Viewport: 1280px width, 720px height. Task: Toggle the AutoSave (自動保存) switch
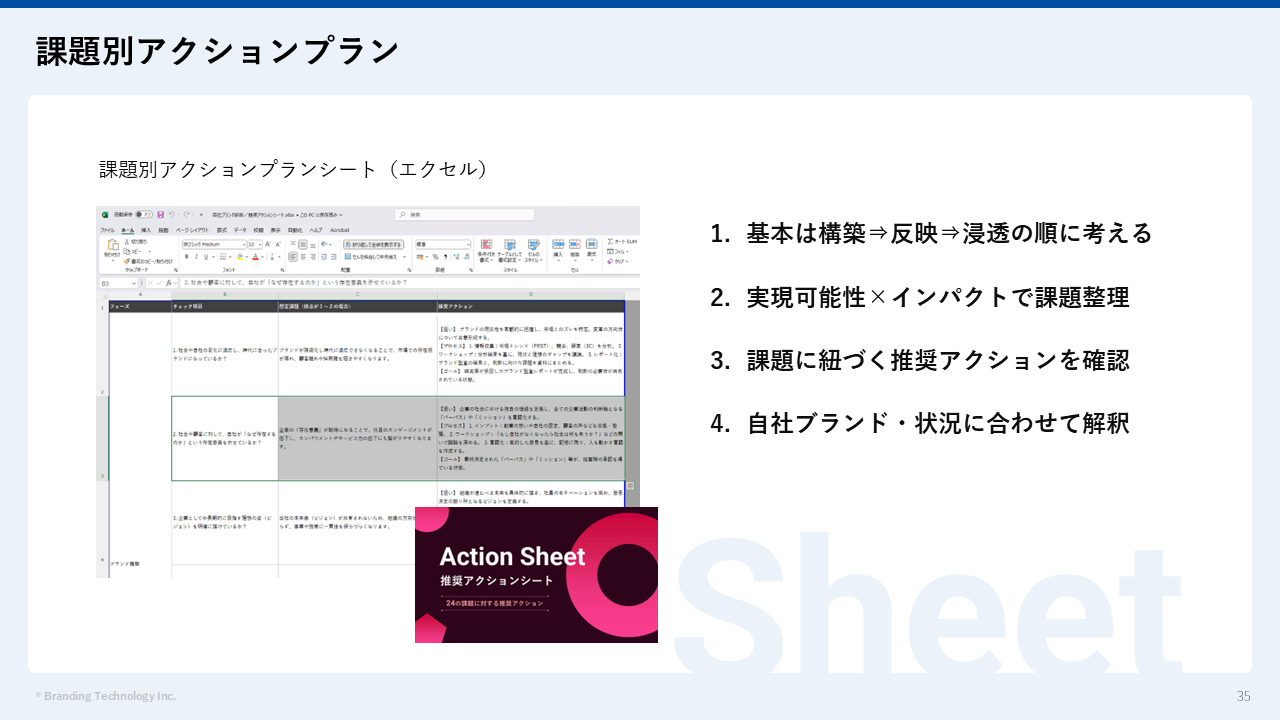pos(142,212)
